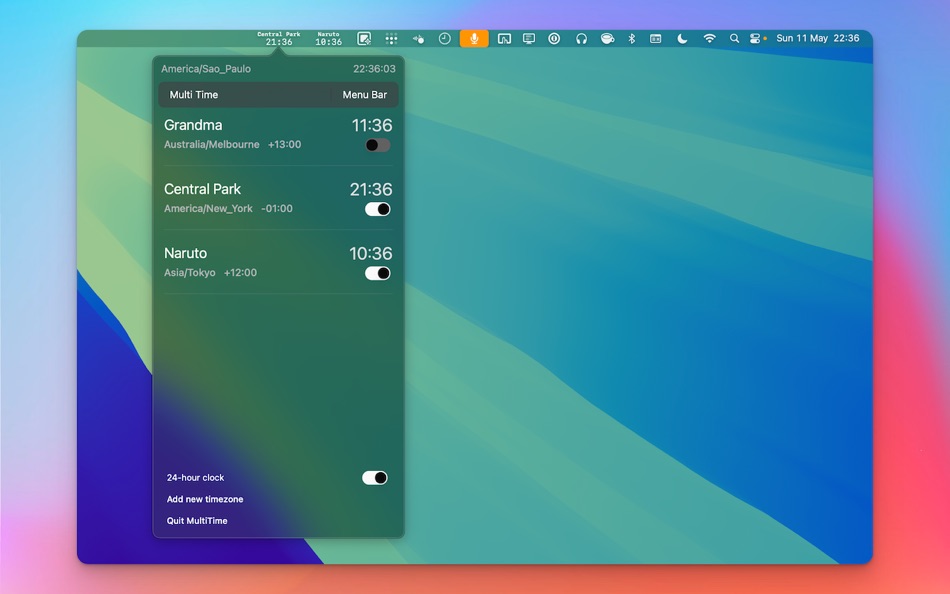Viewport: 950px width, 594px height.
Task: Click the 21:36 time in the Central Park row
Action: [371, 190]
